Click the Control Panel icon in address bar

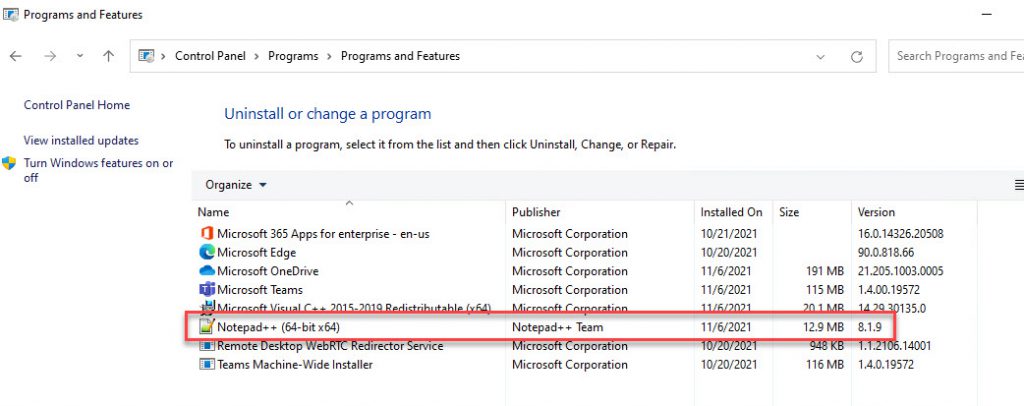click(x=146, y=56)
